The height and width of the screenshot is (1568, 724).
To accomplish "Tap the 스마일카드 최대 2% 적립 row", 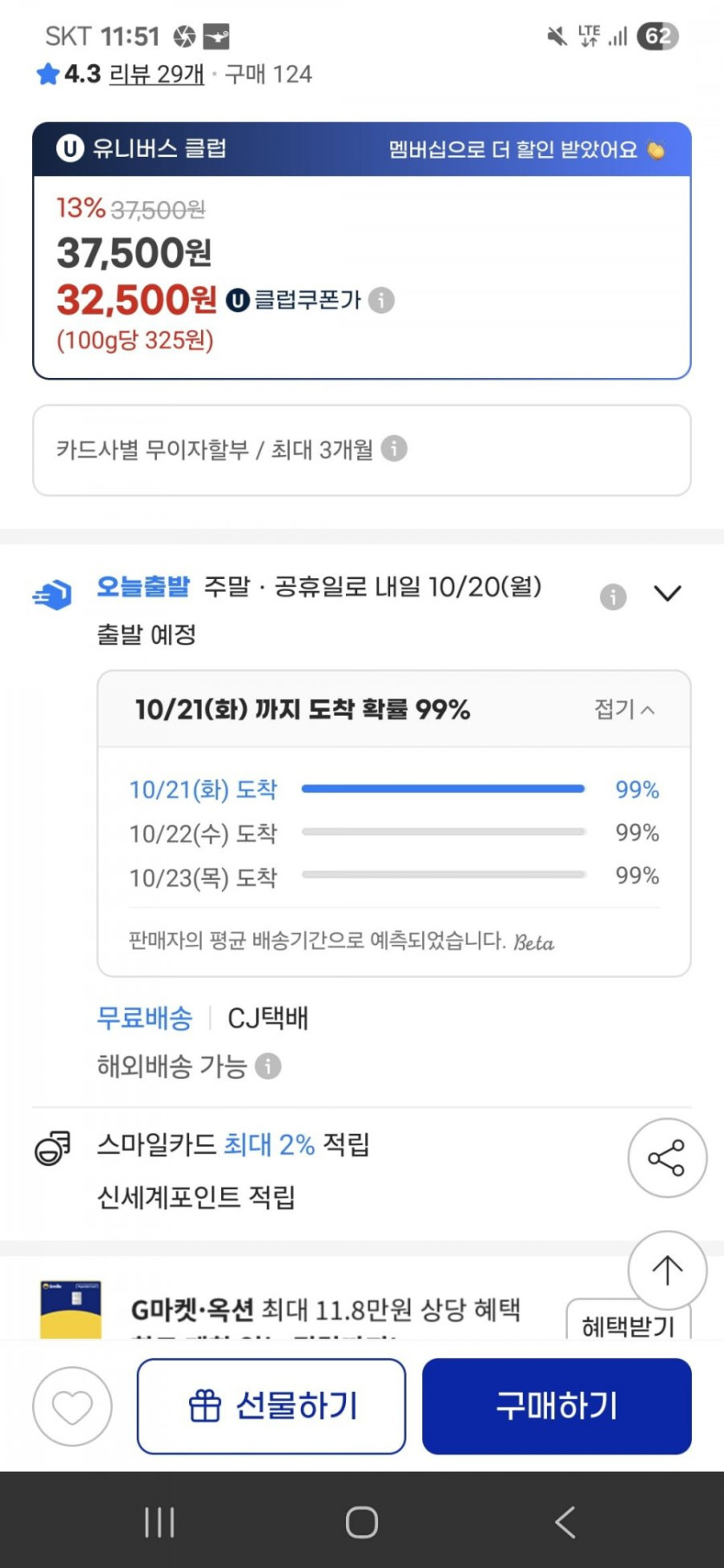I will coord(233,1145).
